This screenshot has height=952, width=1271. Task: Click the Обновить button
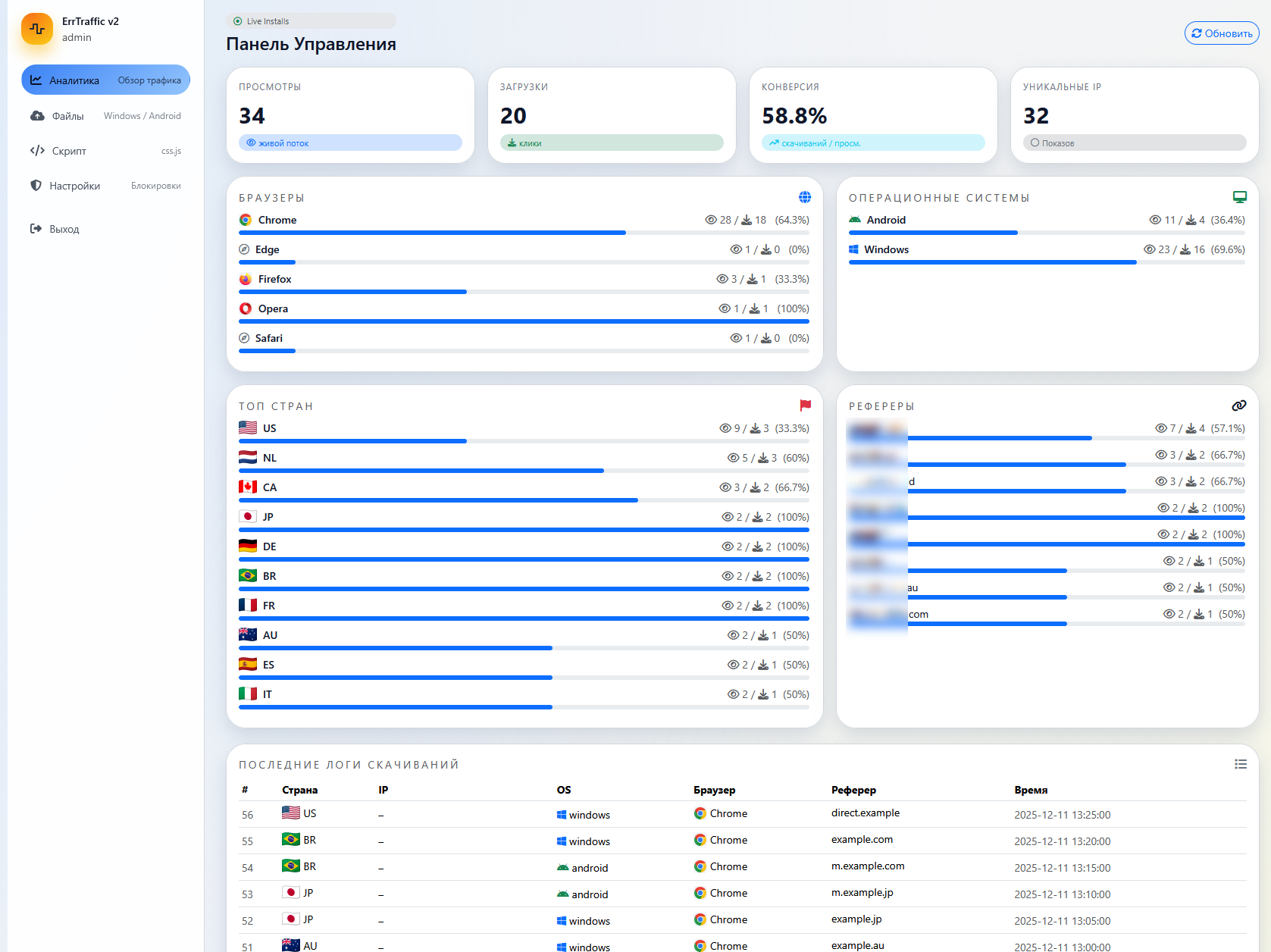click(x=1221, y=33)
